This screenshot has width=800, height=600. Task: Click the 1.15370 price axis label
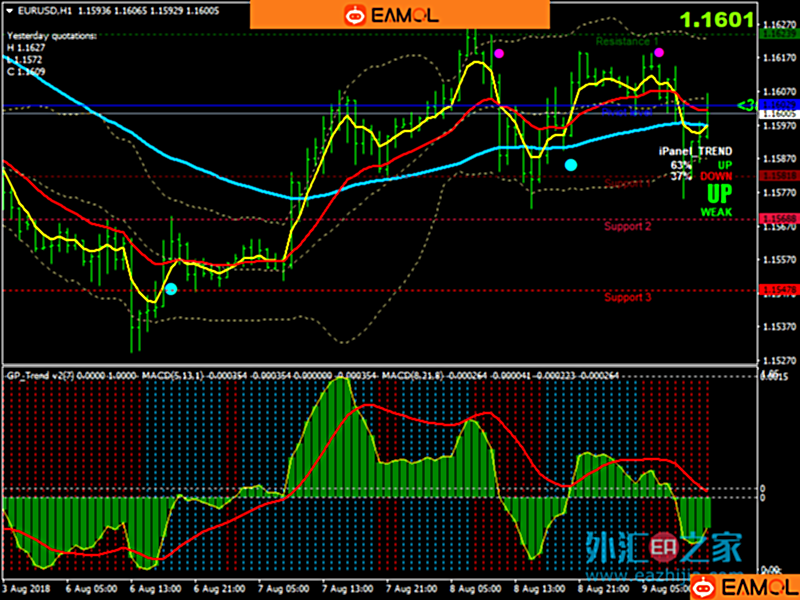[779, 327]
